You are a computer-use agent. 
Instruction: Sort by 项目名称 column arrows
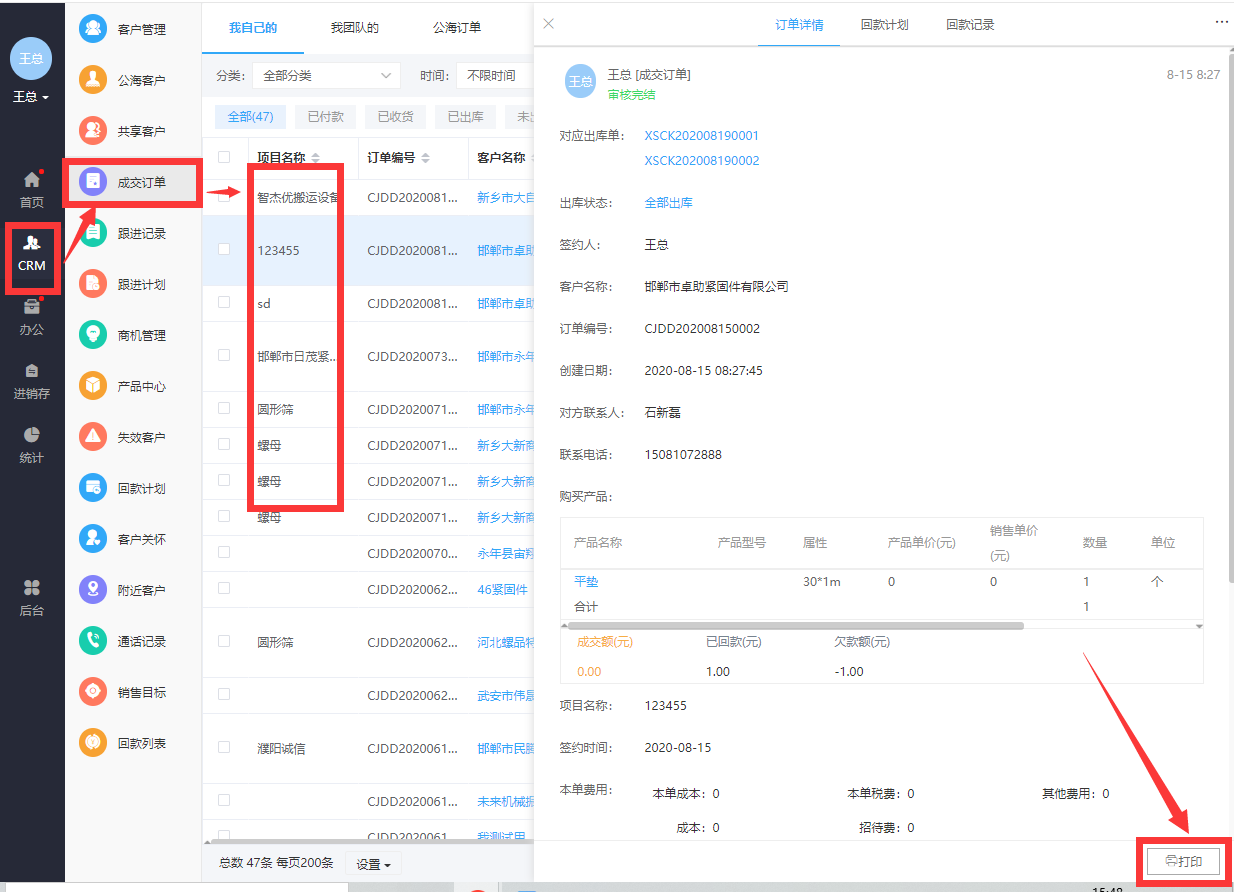pyautogui.click(x=316, y=158)
